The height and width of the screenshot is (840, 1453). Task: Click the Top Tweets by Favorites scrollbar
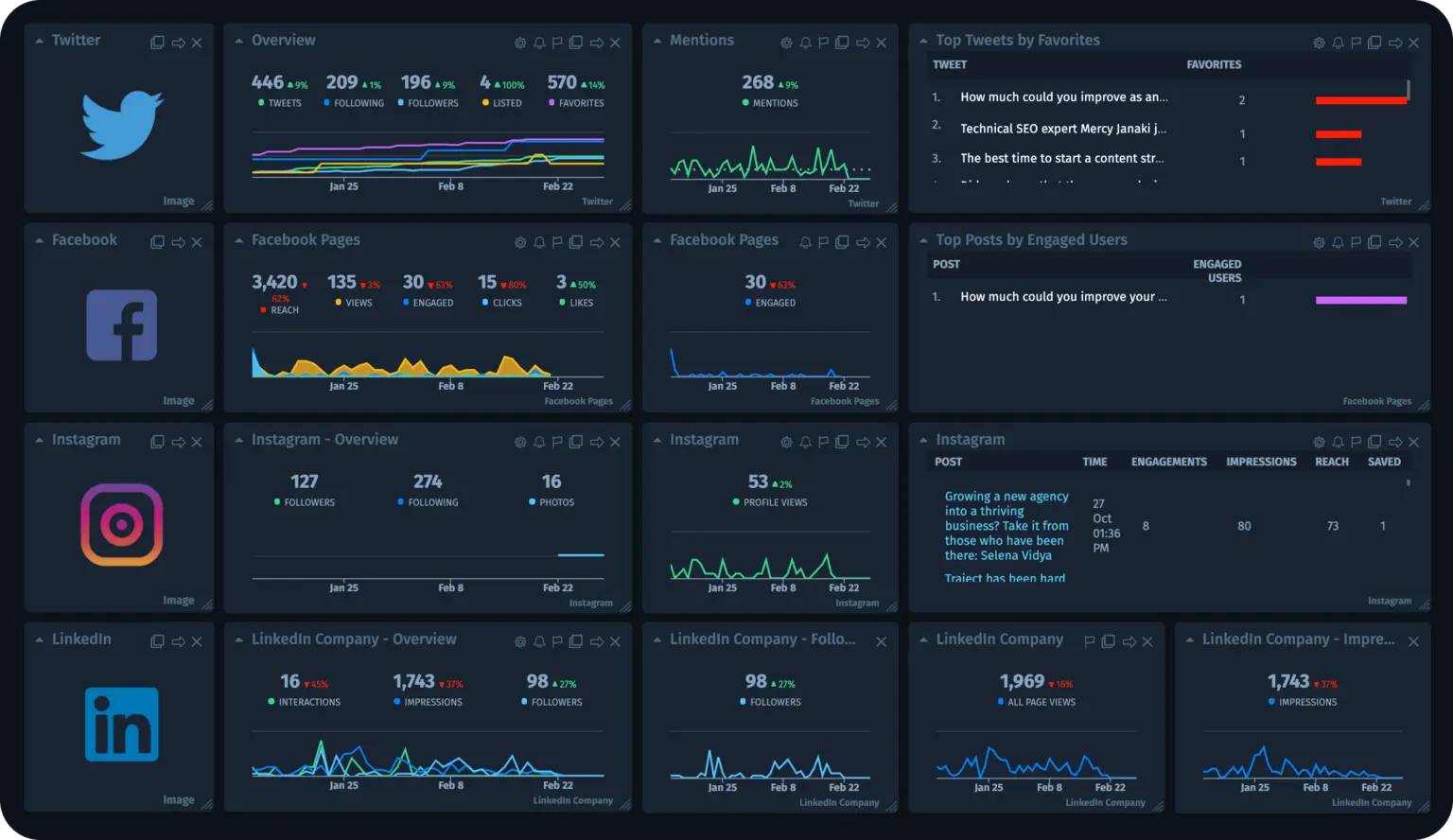1409,90
